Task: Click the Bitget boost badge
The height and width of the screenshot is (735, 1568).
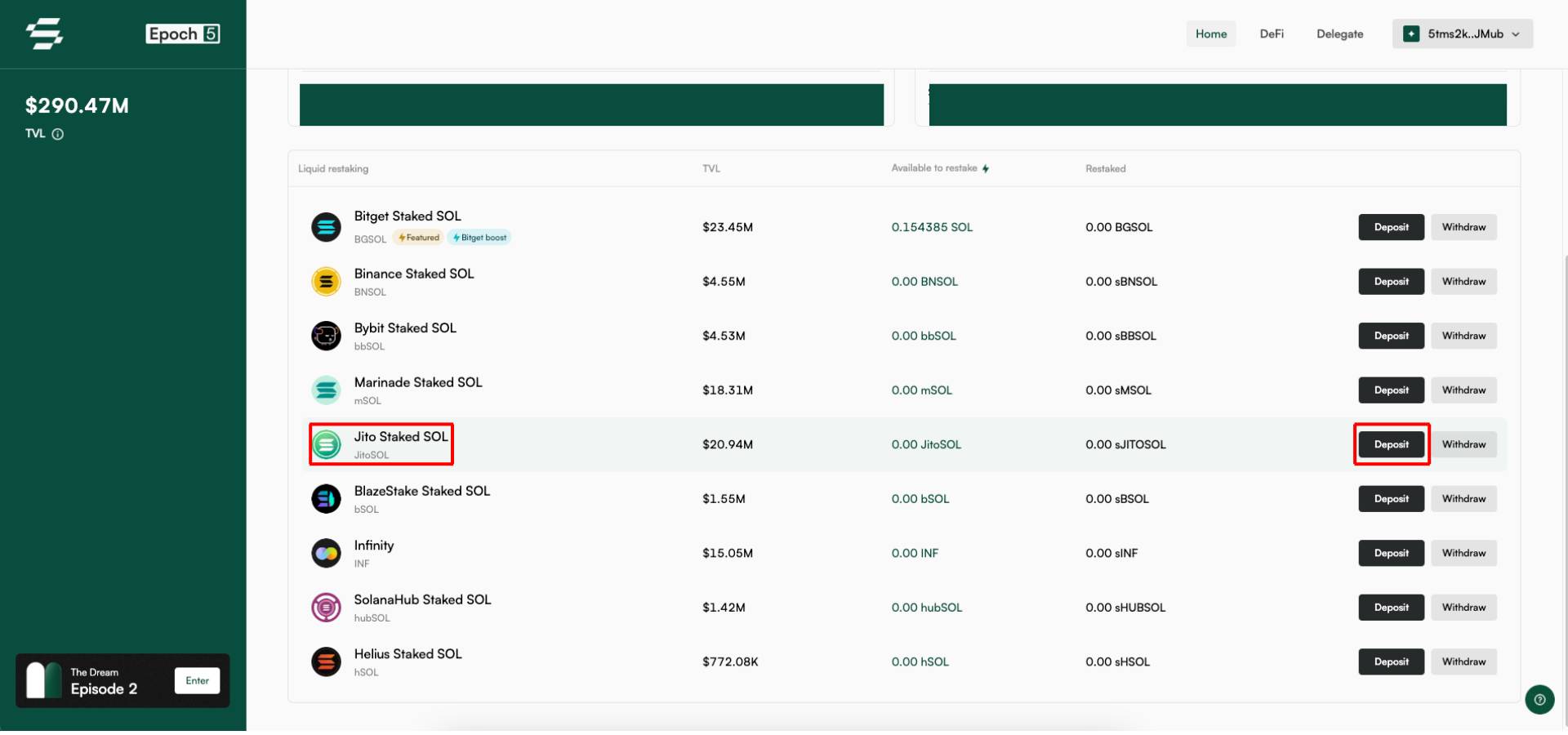Action: click(x=480, y=238)
